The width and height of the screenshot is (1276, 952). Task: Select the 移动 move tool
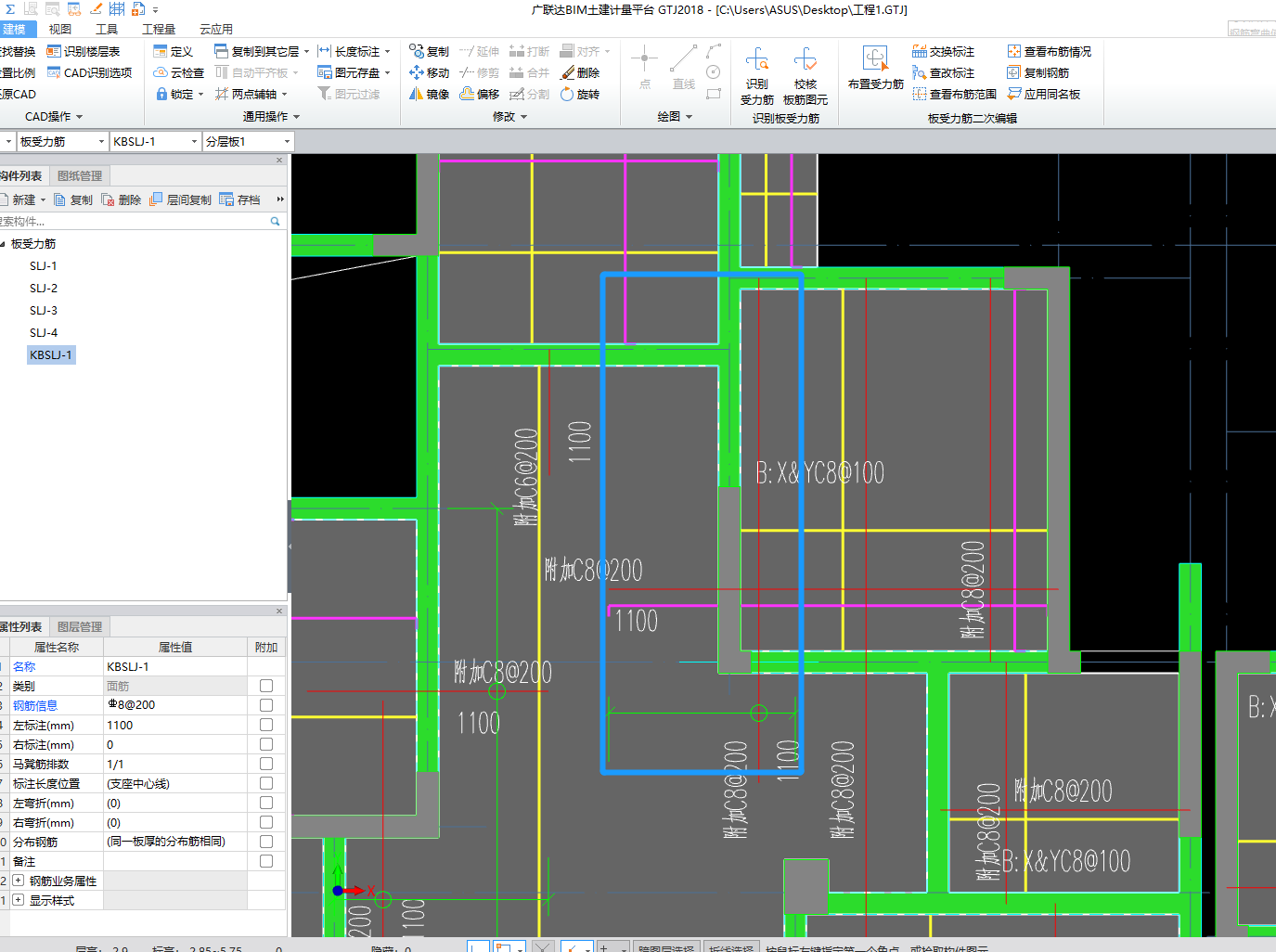429,72
